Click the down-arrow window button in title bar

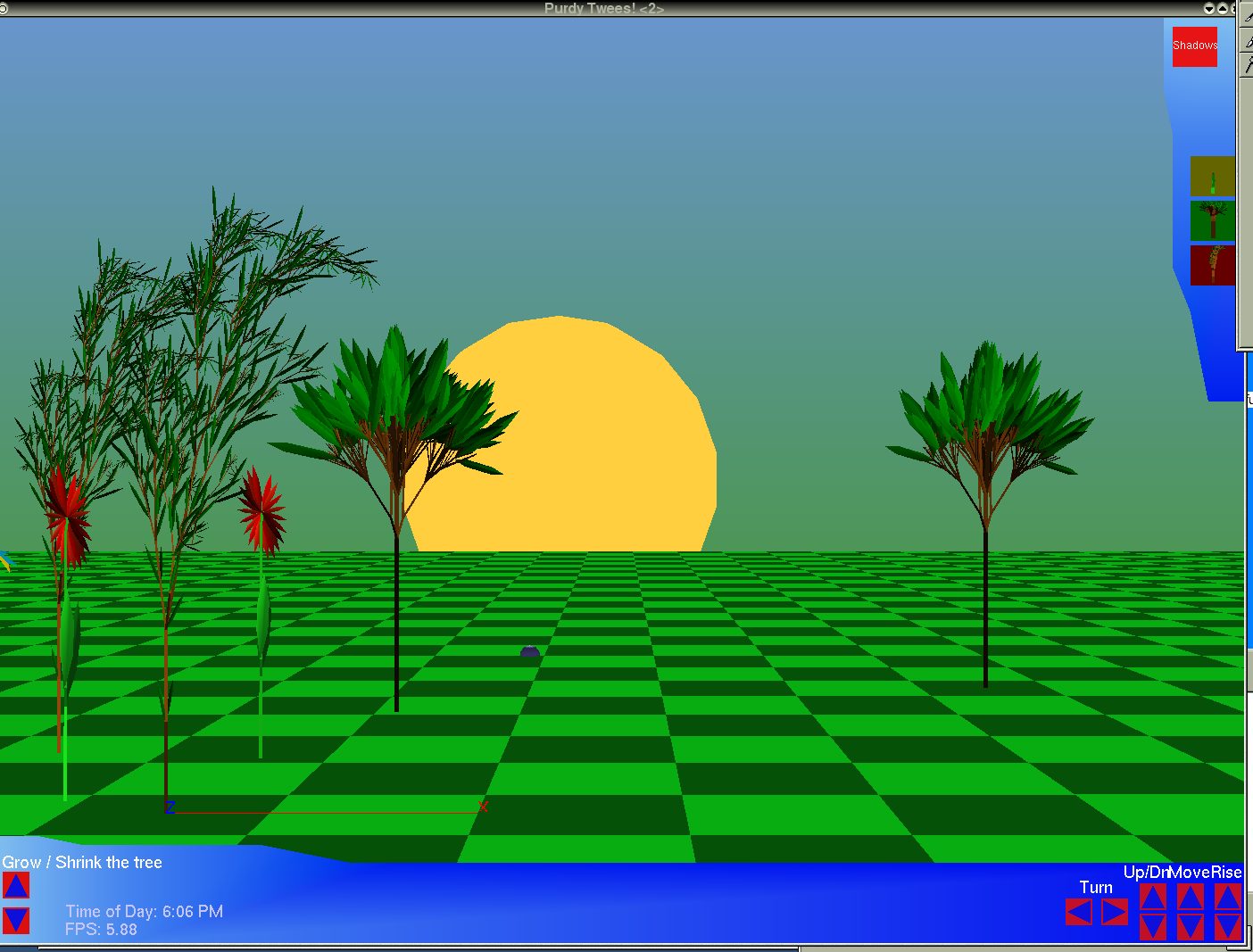click(x=1209, y=8)
